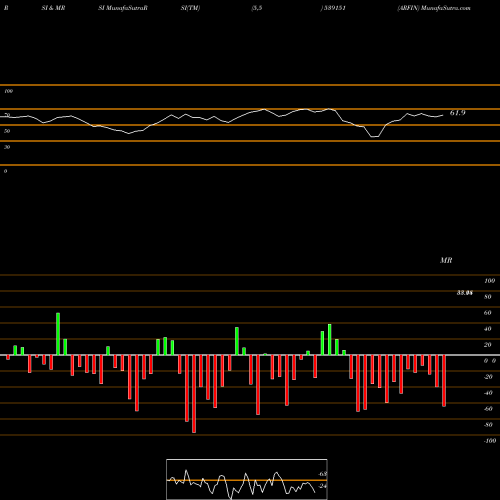Click the MR axis label -80

click(x=488, y=425)
